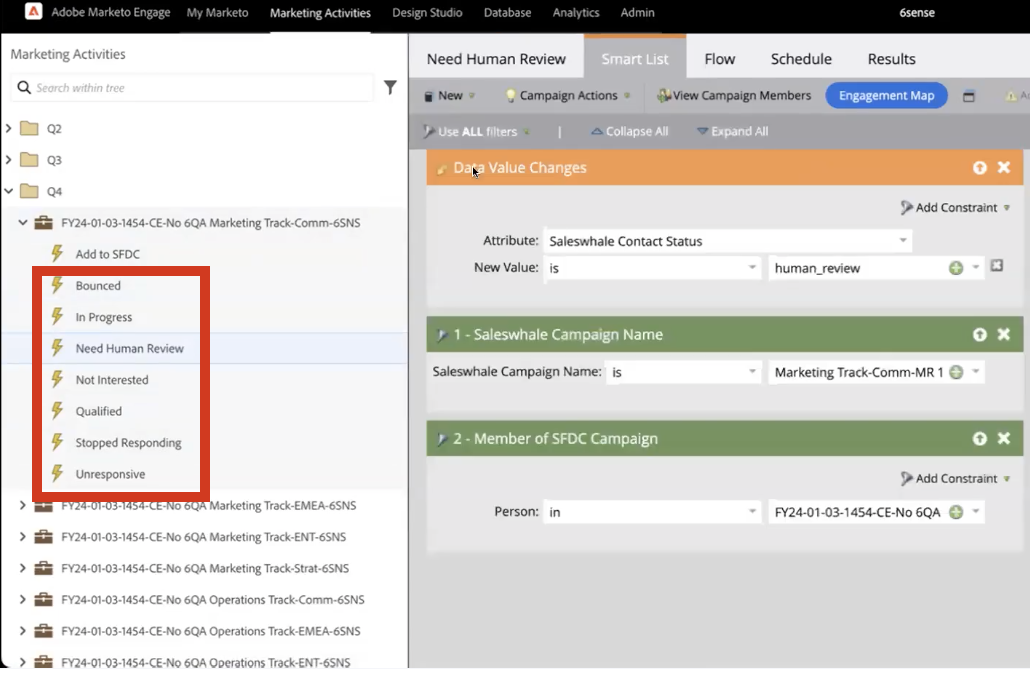The image size is (1030, 676).
Task: Open the Use ALL filters dropdown
Action: [x=478, y=131]
